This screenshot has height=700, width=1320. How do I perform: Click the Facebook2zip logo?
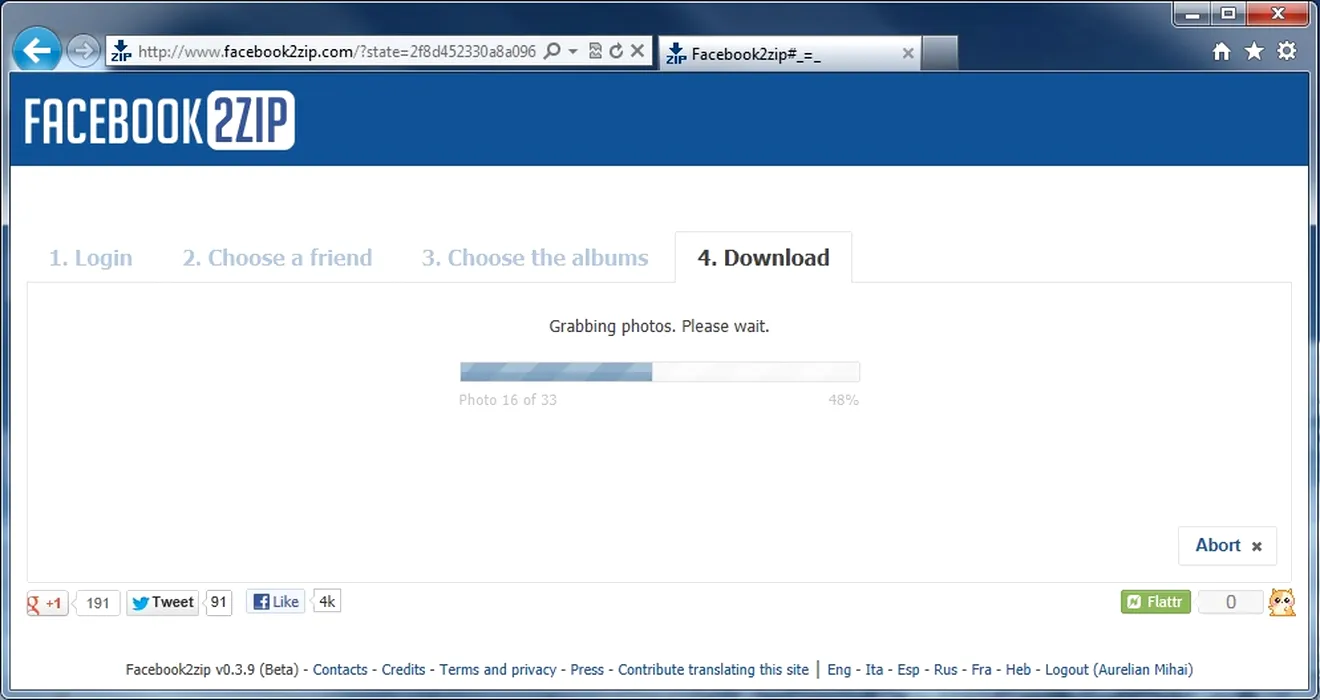click(160, 121)
